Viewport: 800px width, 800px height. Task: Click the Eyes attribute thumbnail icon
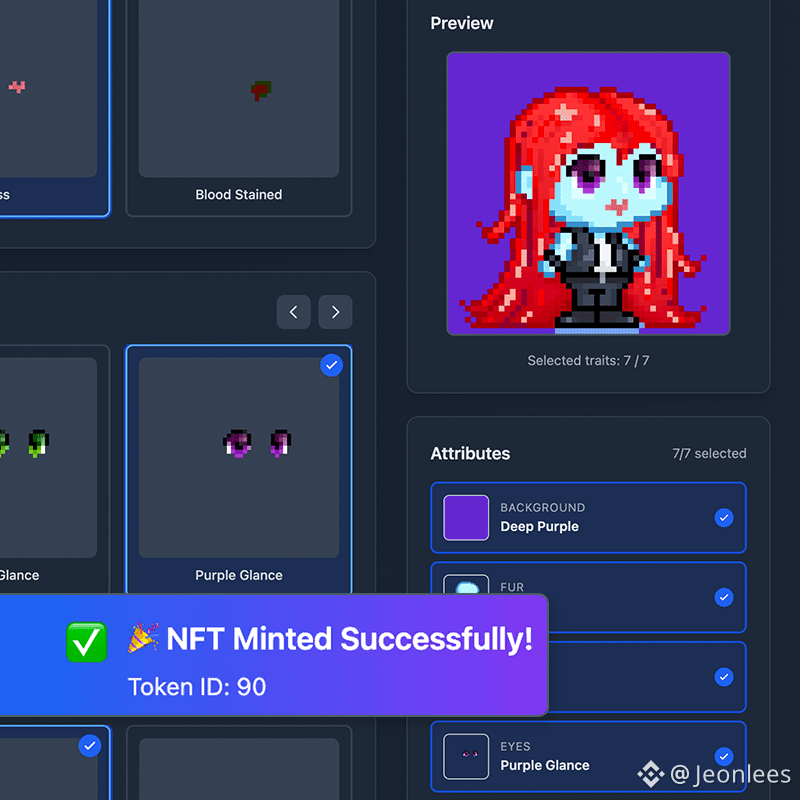pos(466,756)
